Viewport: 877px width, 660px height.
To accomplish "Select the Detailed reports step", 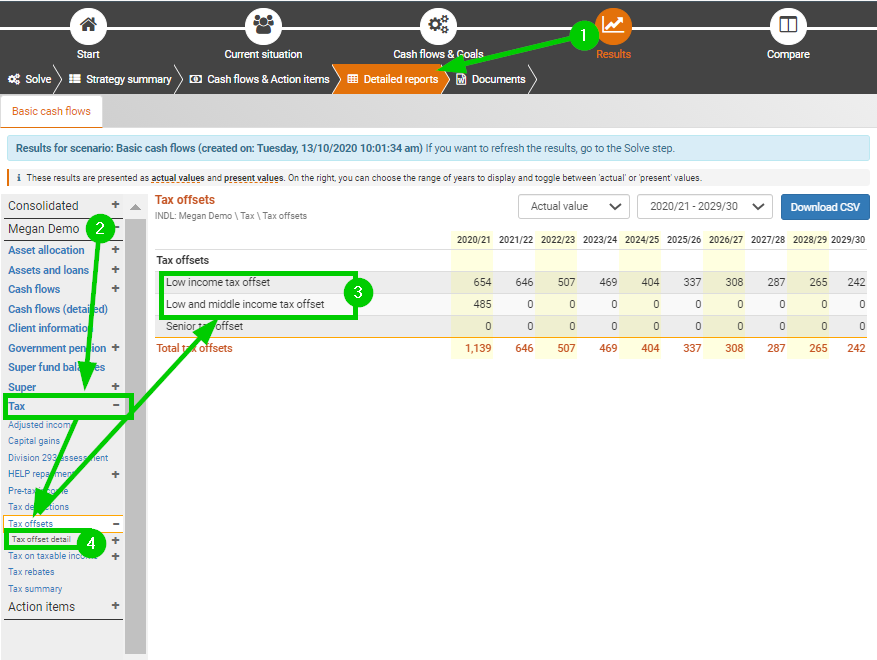I will tap(392, 79).
